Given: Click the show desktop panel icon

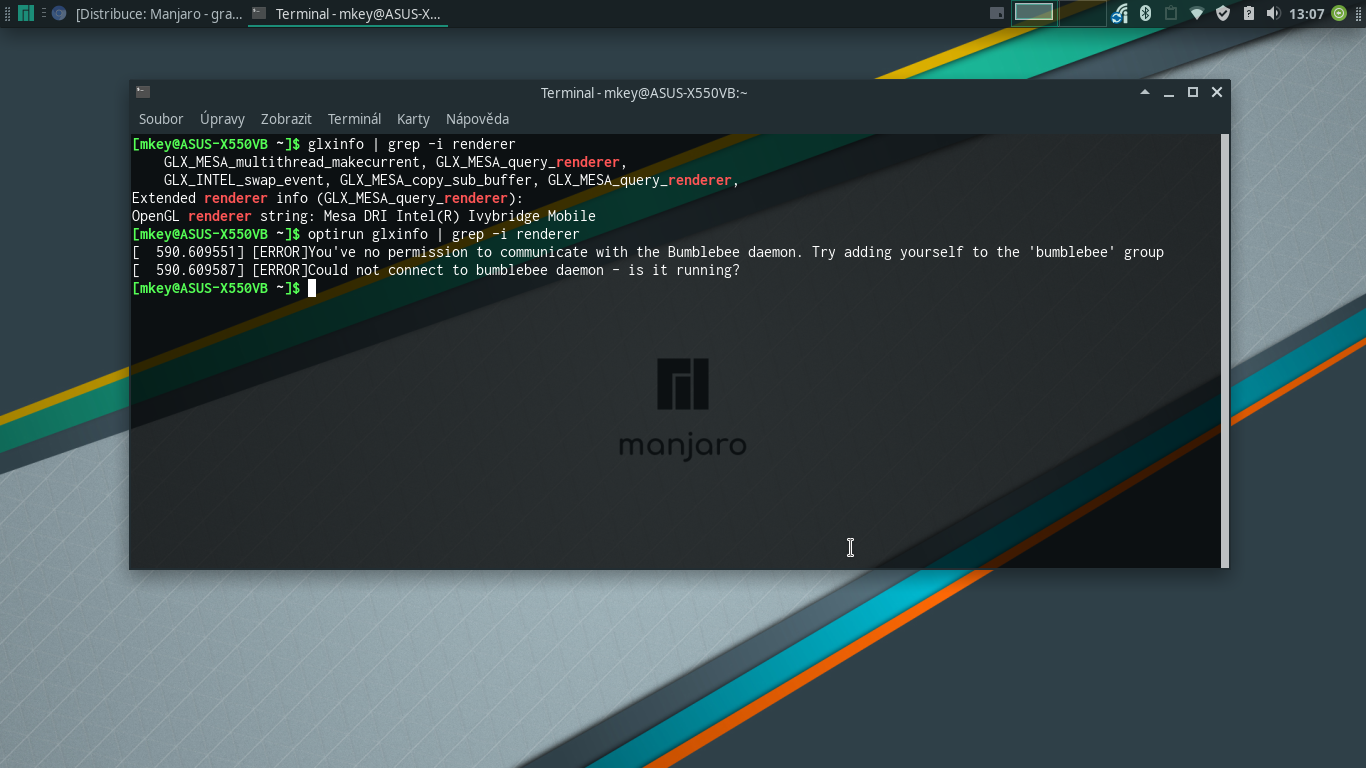Looking at the screenshot, I should tap(997, 13).
